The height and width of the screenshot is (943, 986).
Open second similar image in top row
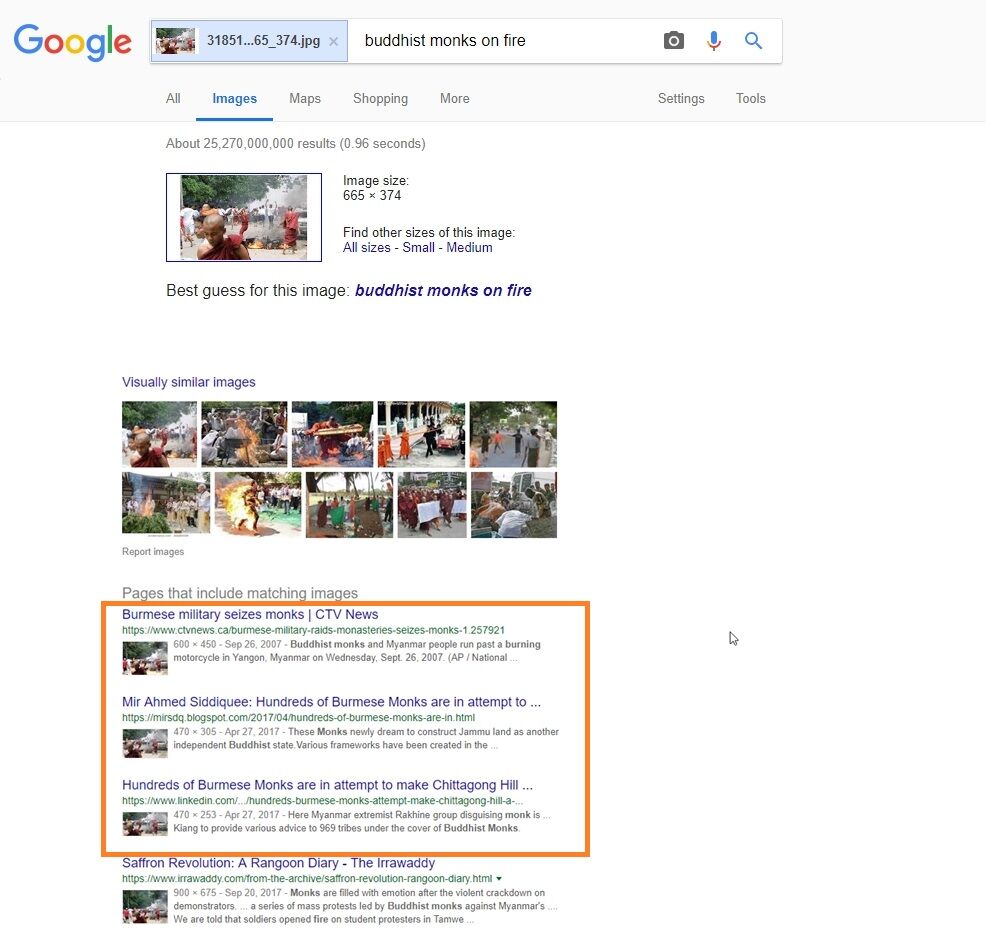point(244,434)
